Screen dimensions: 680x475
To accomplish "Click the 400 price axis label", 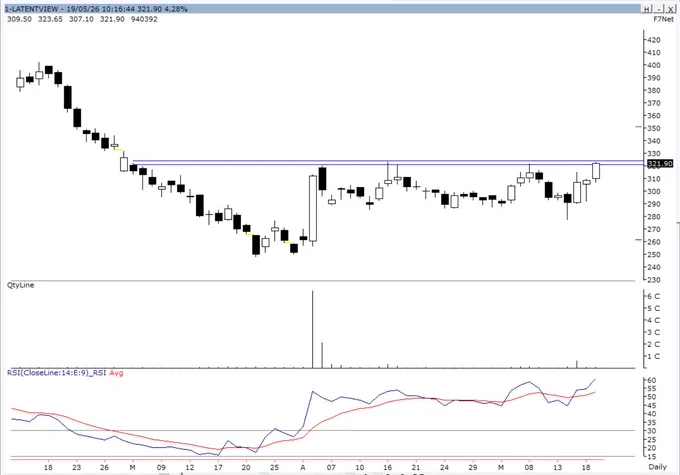I will click(x=654, y=65).
